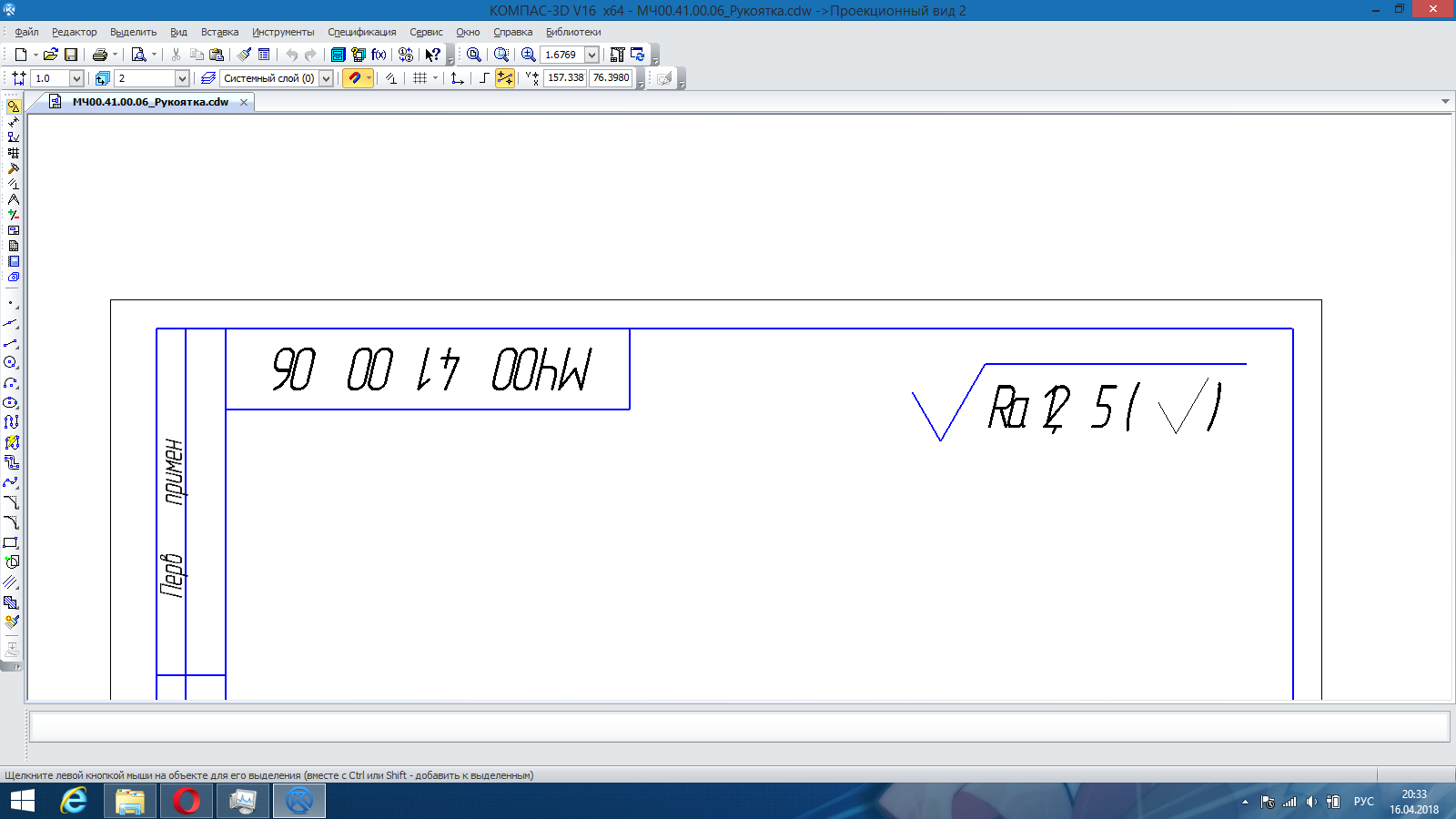
Task: Click the What's This help cursor icon
Action: (x=433, y=55)
